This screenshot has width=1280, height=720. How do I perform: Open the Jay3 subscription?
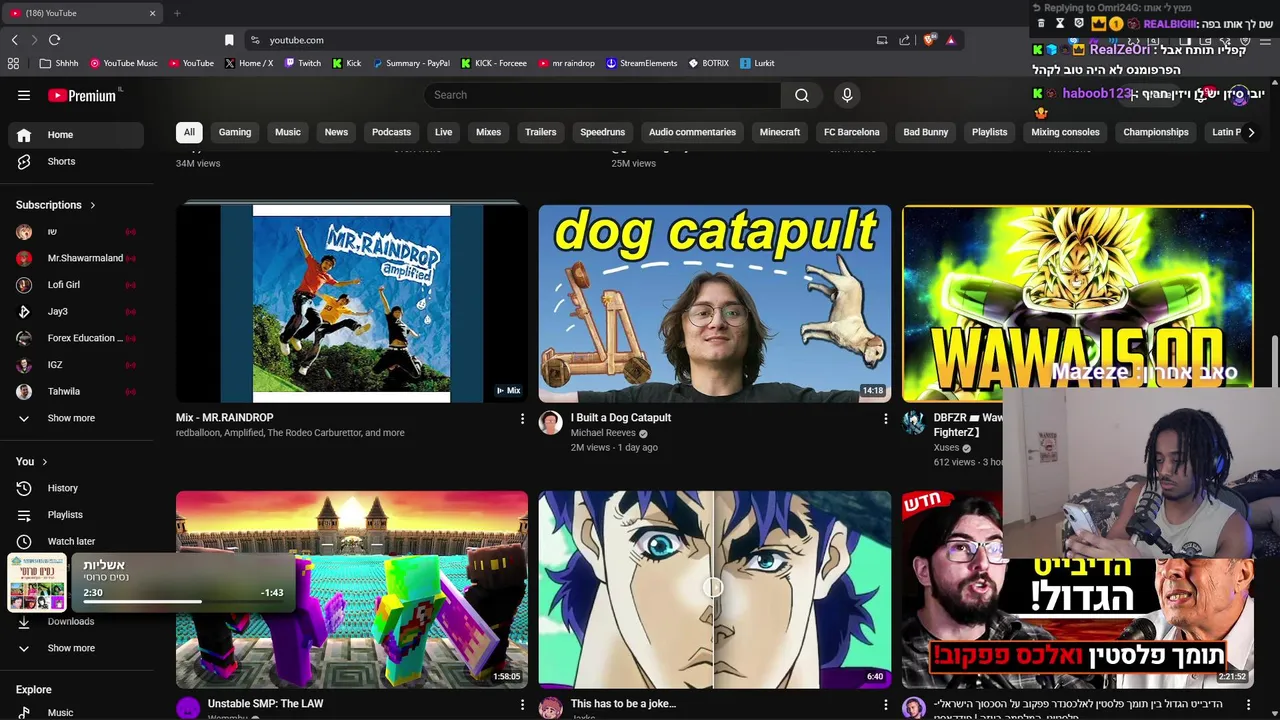(x=76, y=311)
